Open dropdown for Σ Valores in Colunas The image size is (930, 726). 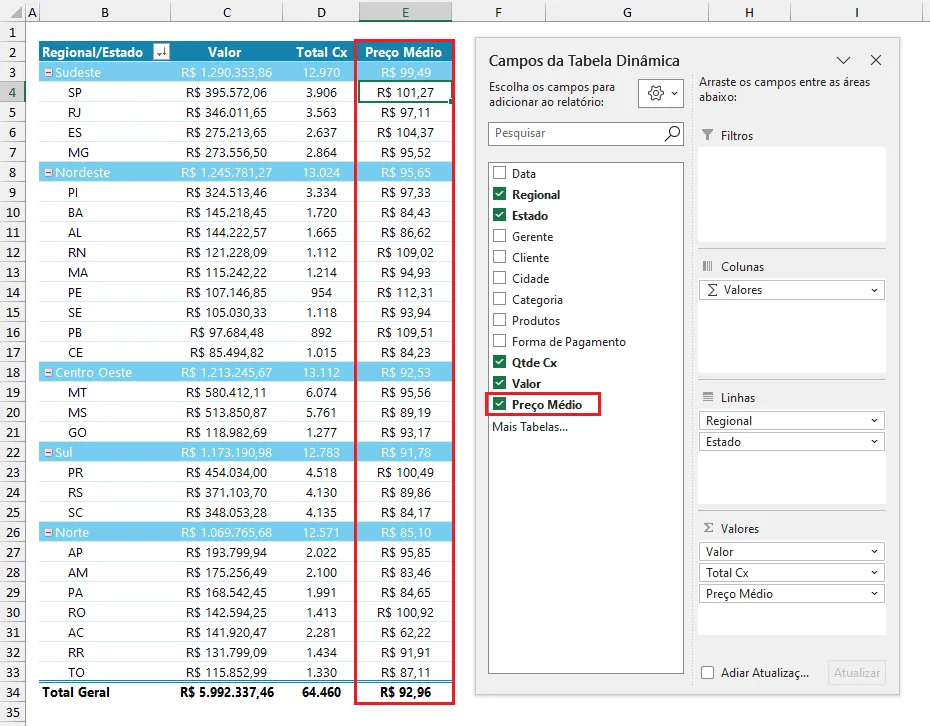tap(874, 290)
